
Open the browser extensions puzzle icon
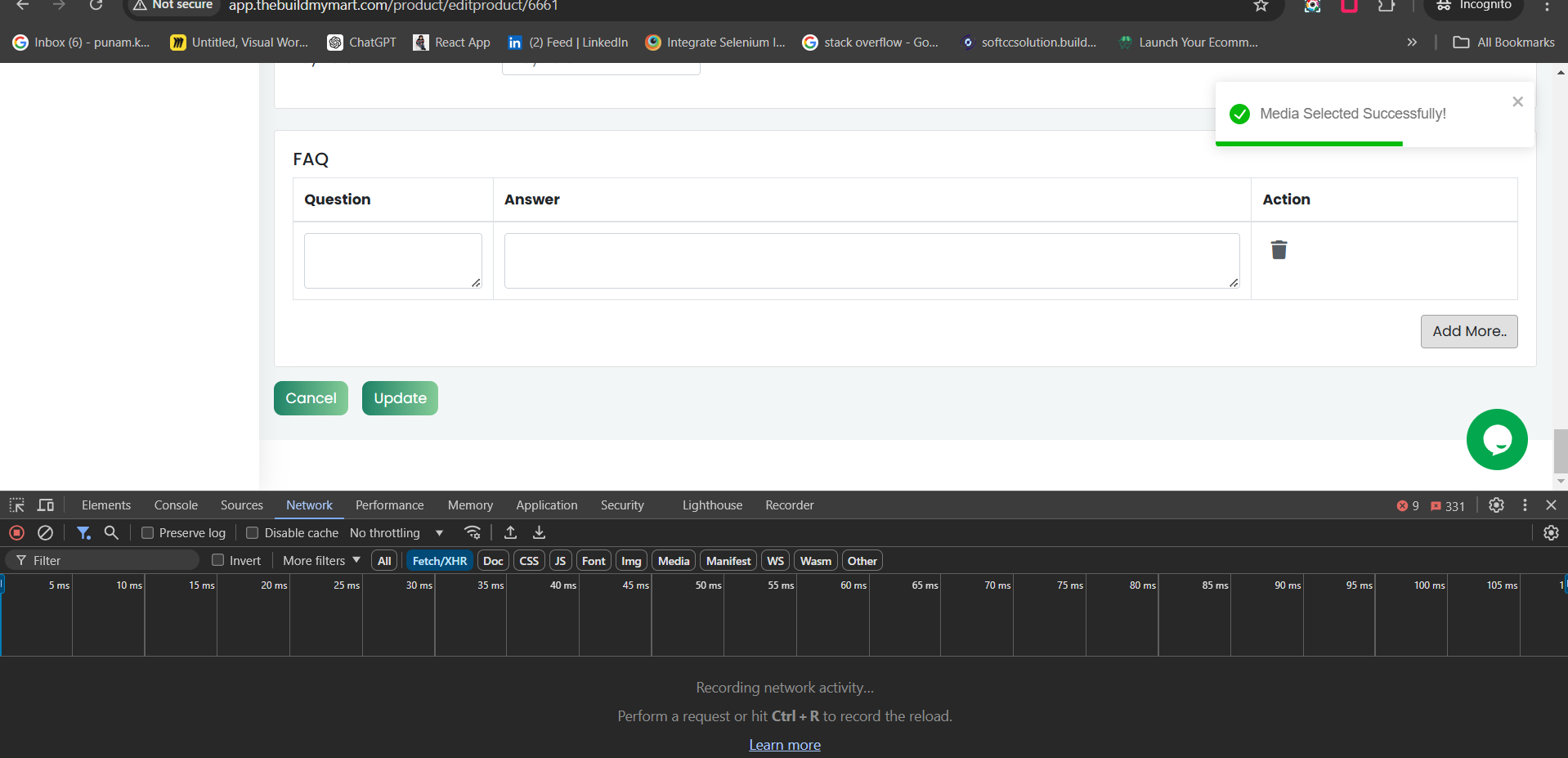point(1386,6)
